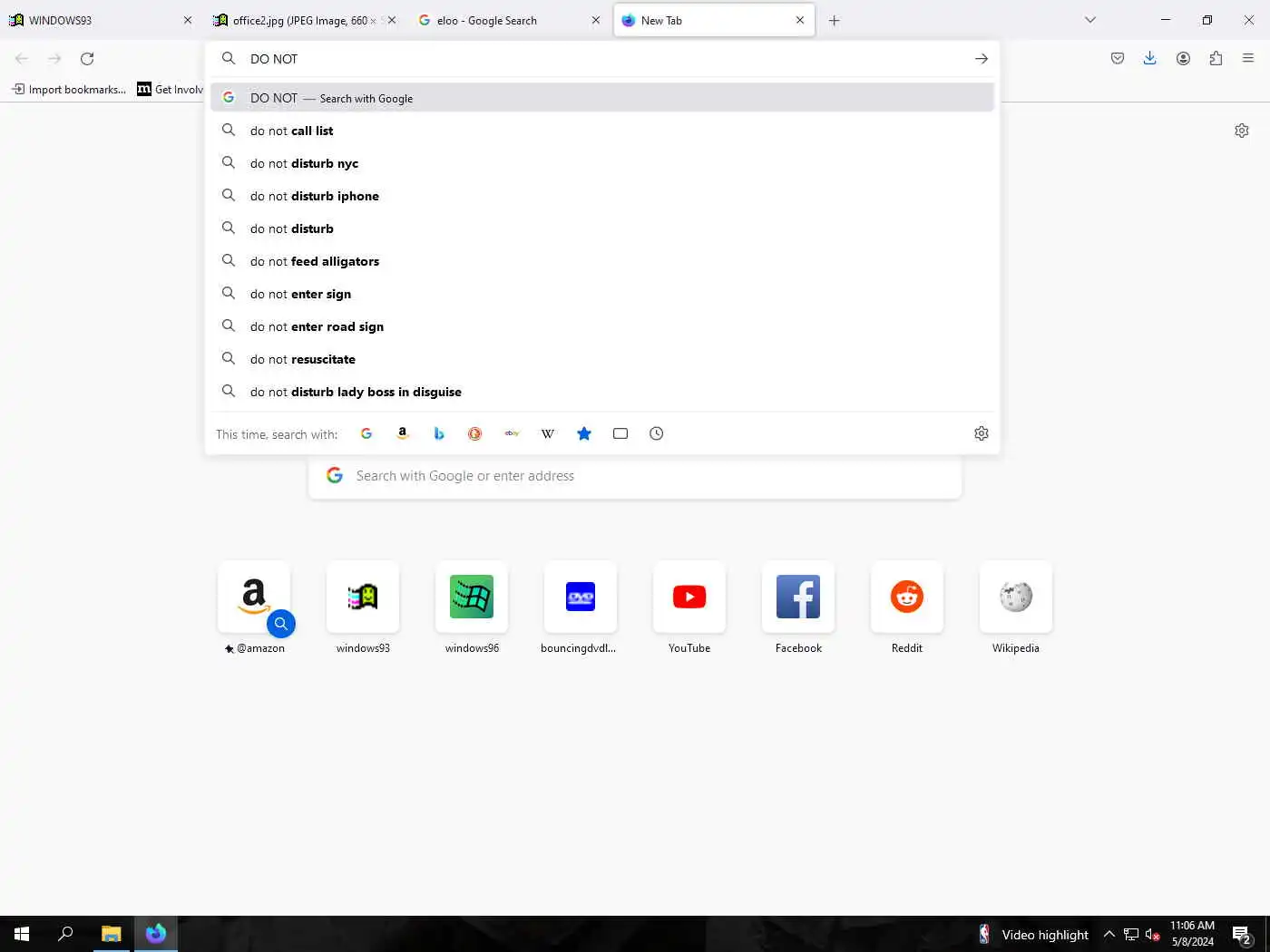
Task: Reload the current page
Action: coord(87,59)
